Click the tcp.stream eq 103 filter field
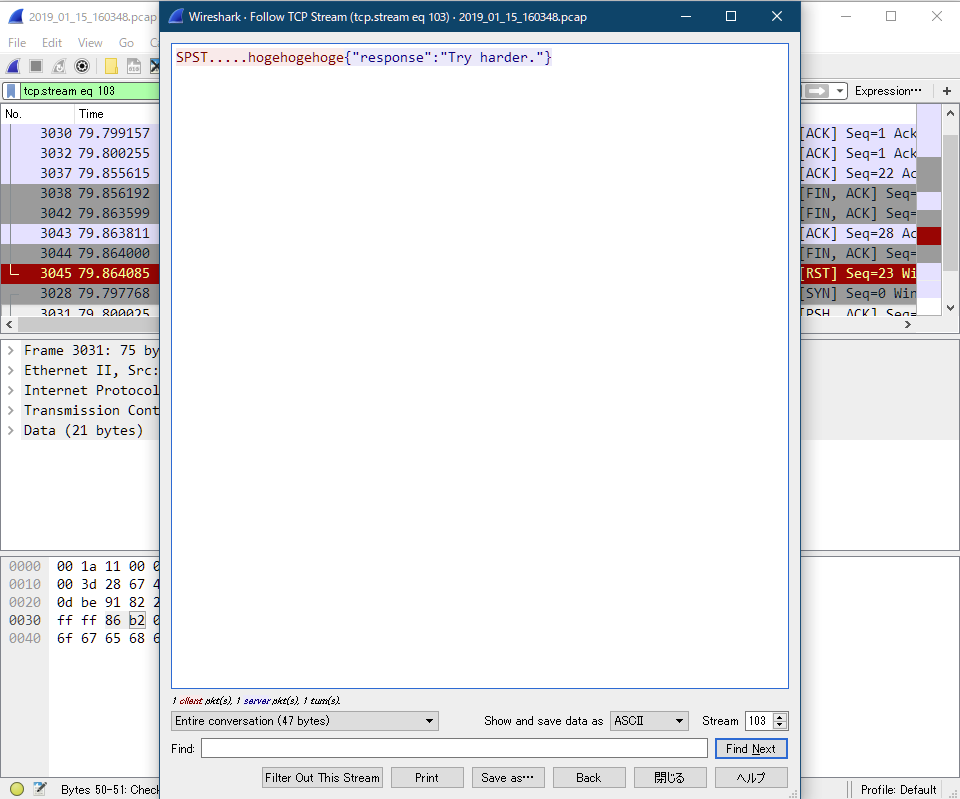The width and height of the screenshot is (960, 799). point(89,91)
